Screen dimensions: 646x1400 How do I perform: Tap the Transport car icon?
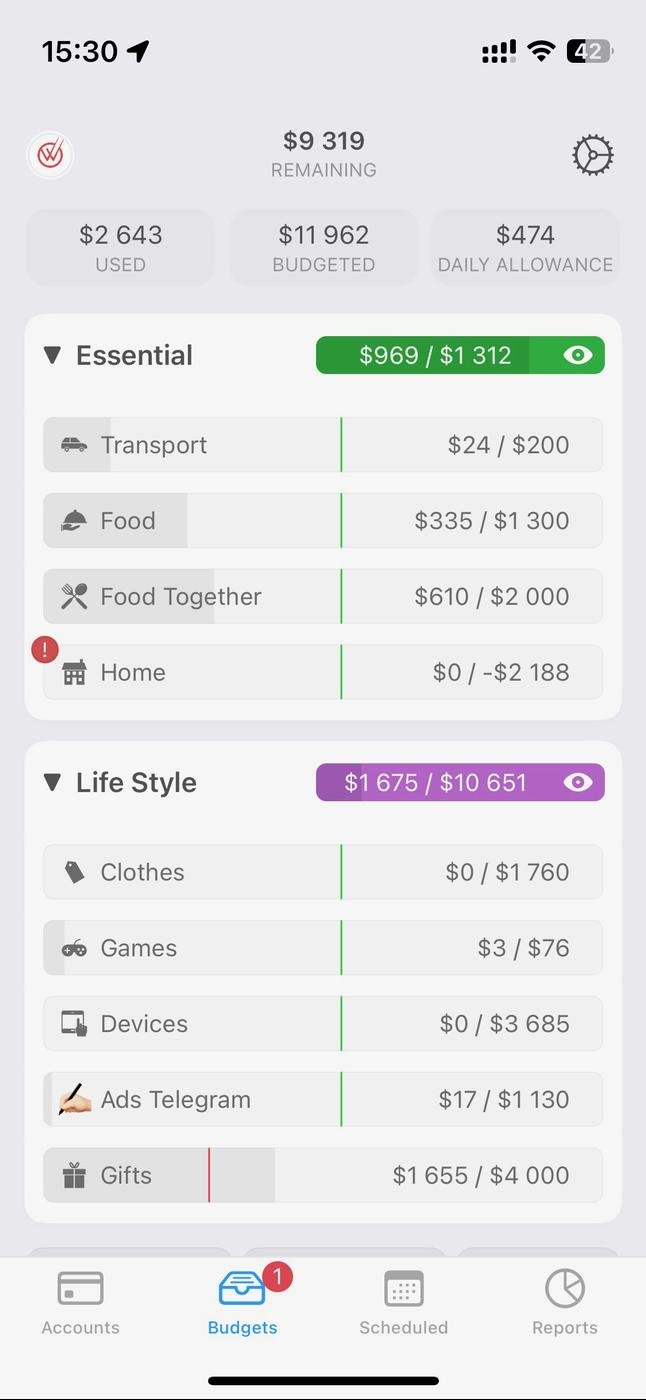point(74,445)
